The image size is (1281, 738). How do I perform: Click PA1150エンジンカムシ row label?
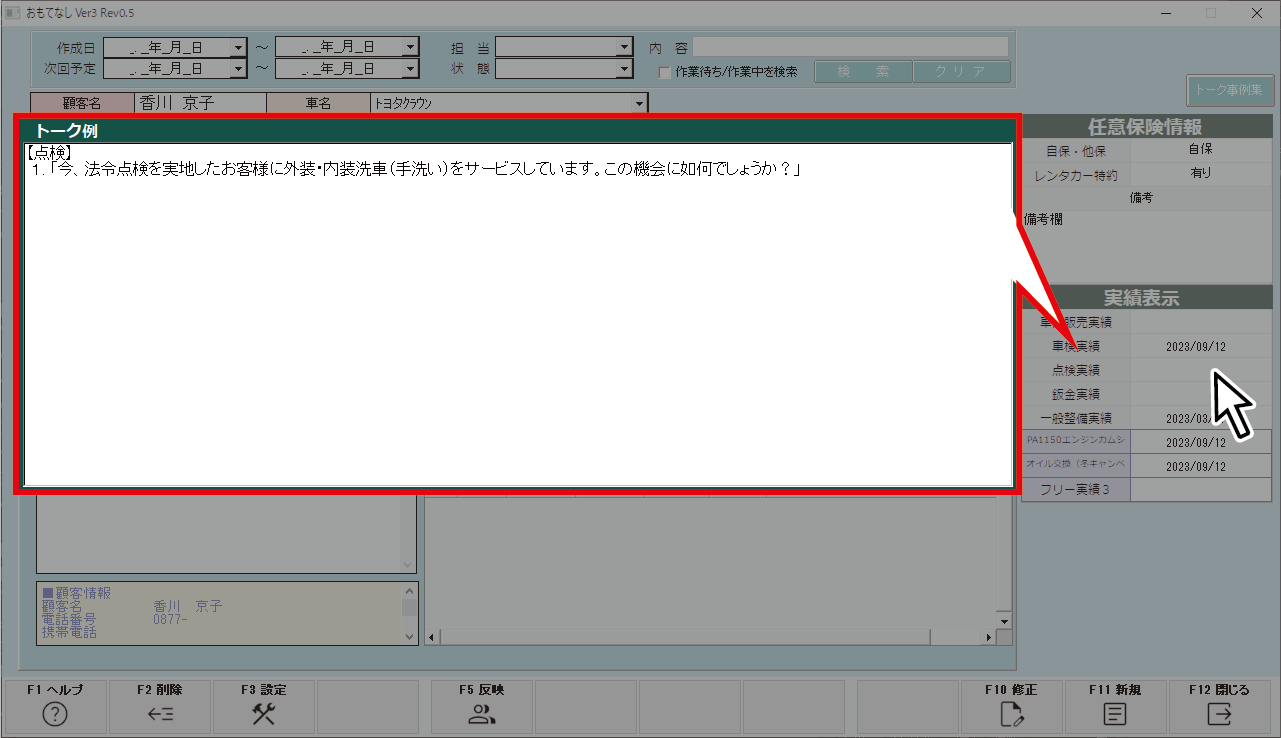click(1076, 441)
